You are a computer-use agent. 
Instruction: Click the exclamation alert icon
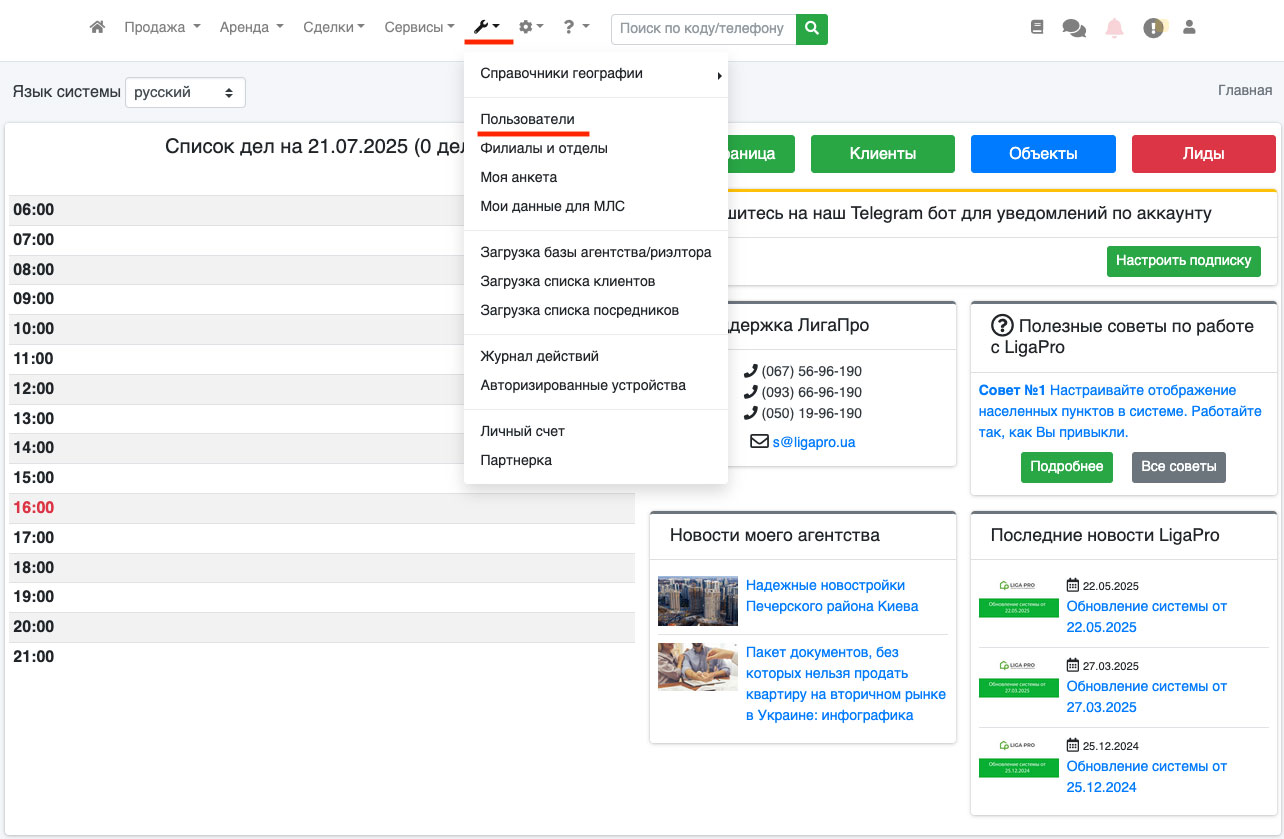pos(1154,28)
